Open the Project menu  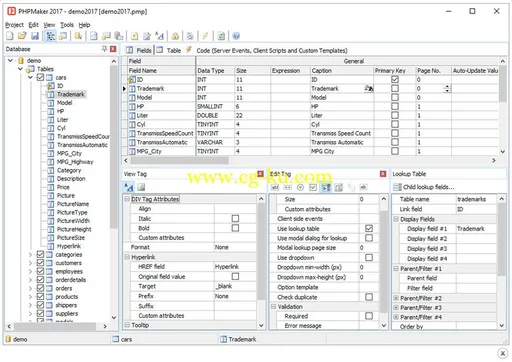(x=14, y=25)
